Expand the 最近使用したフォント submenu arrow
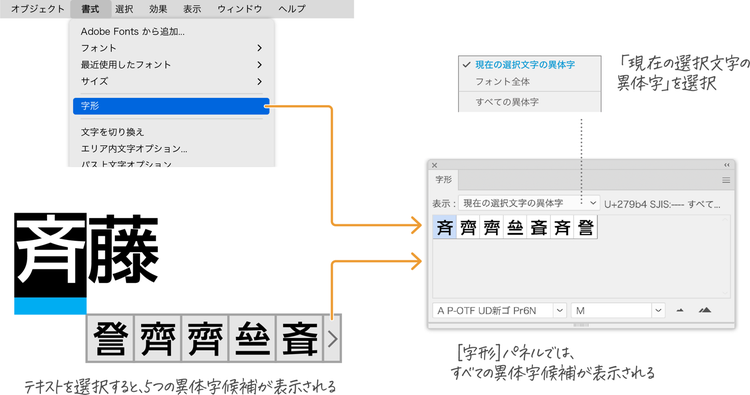 tap(259, 65)
